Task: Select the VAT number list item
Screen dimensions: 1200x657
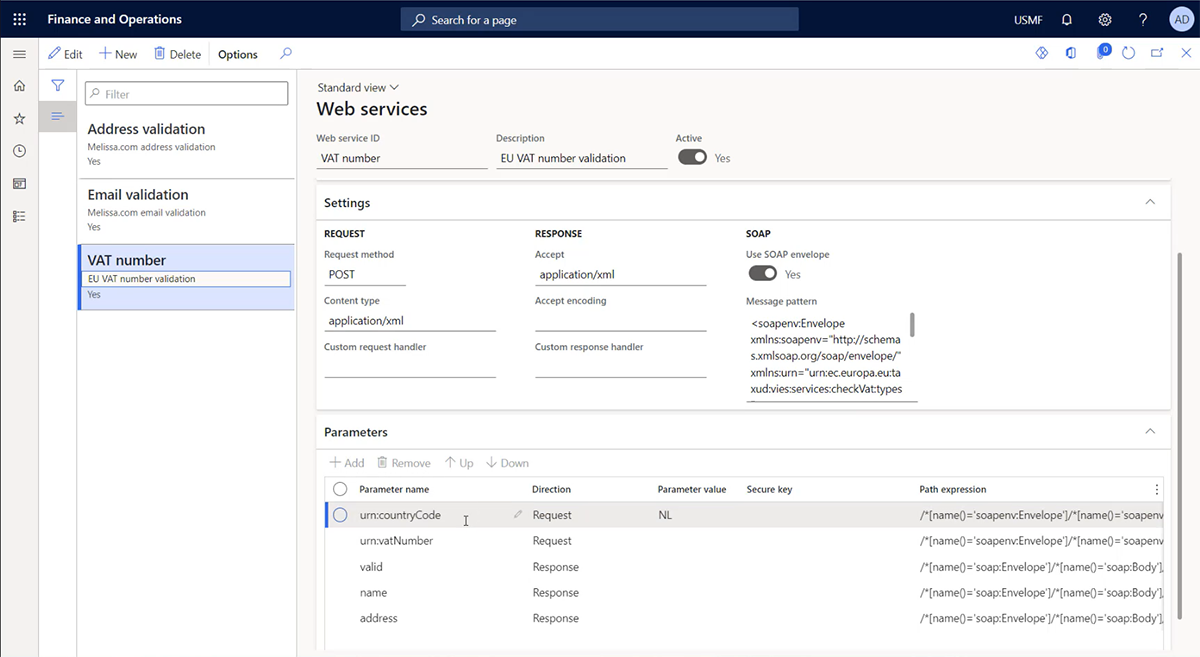Action: [186, 277]
